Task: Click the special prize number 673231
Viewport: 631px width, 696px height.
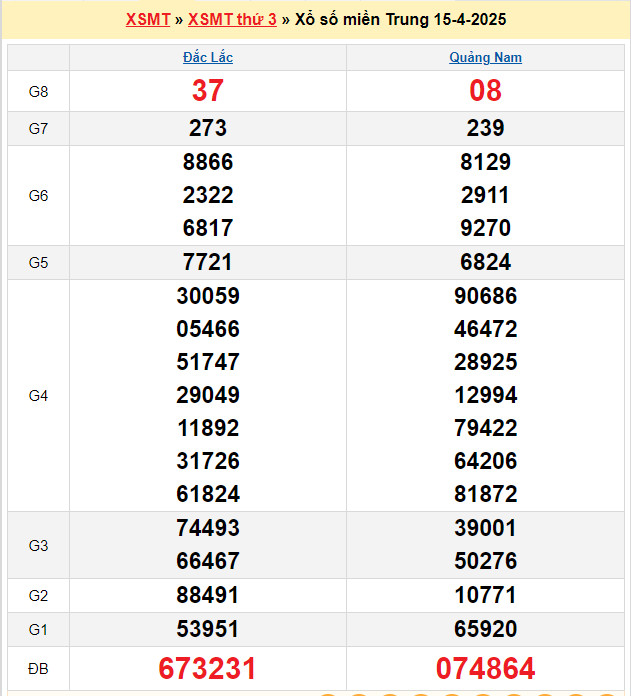Action: 208,668
